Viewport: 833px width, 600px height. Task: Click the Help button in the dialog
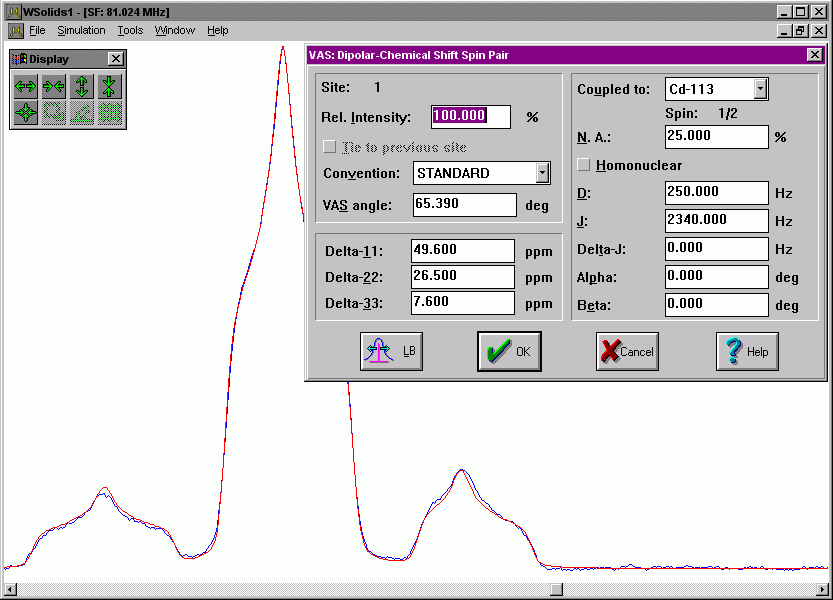tap(747, 351)
